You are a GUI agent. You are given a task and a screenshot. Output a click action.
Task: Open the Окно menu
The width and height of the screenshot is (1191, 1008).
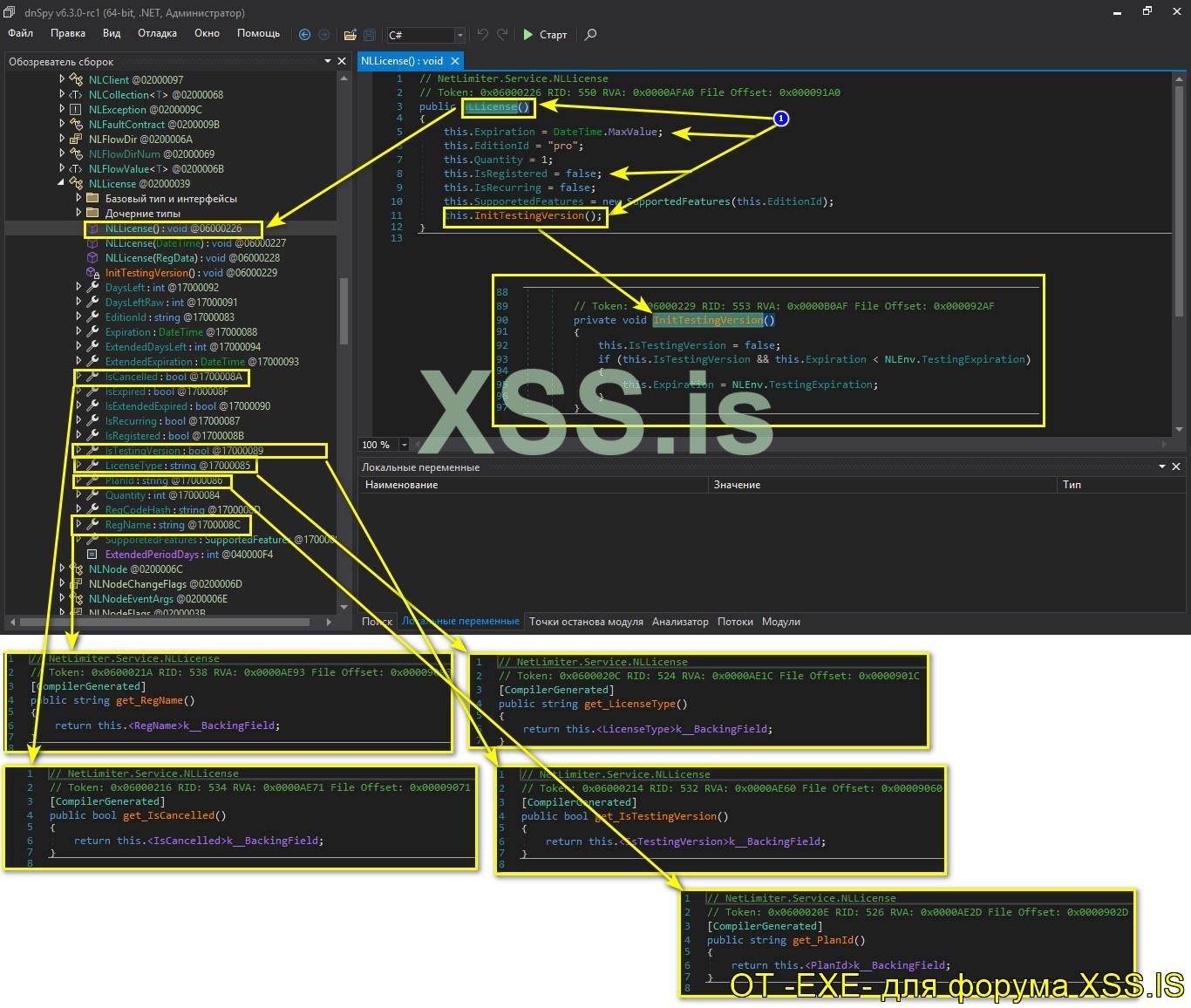click(x=207, y=33)
